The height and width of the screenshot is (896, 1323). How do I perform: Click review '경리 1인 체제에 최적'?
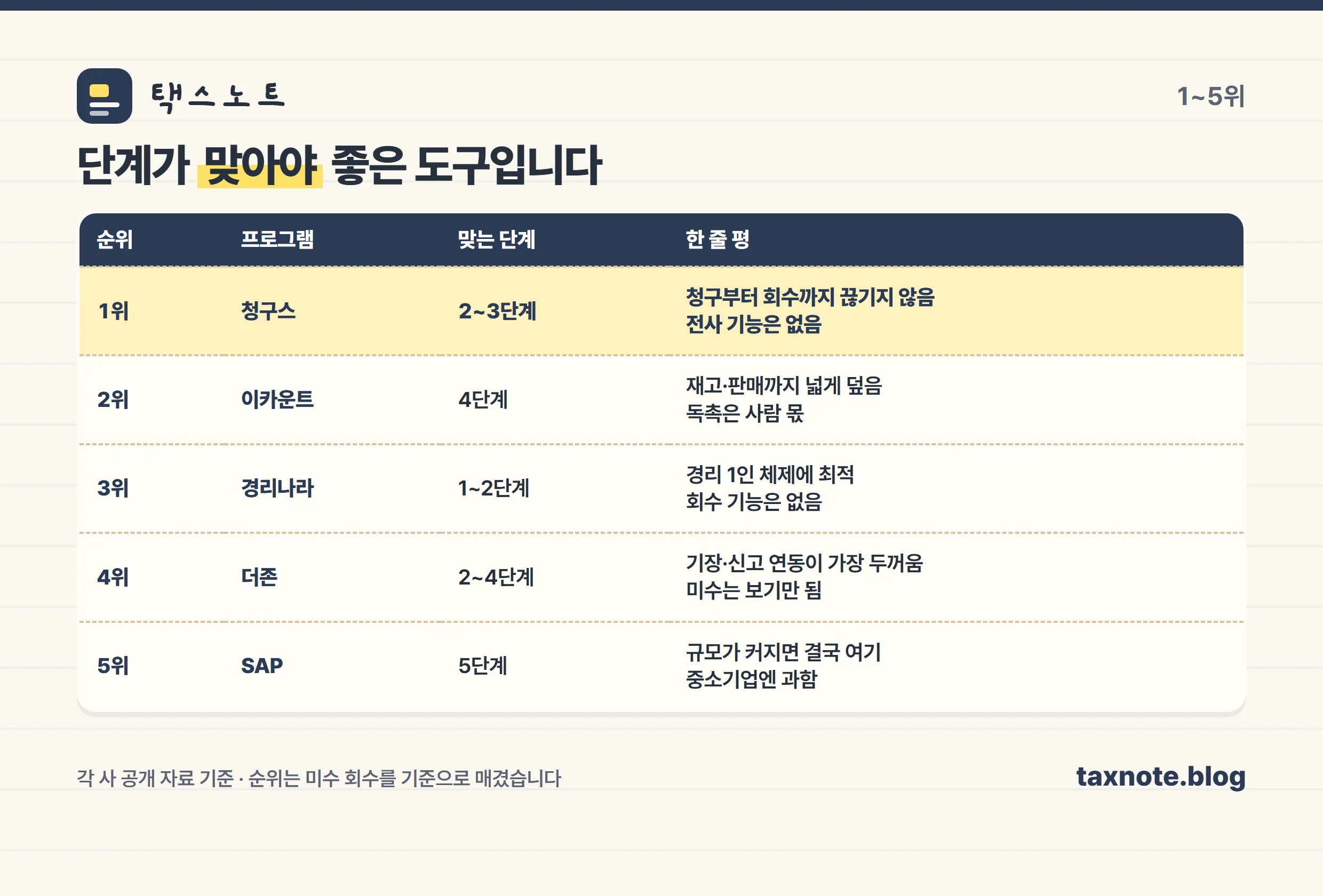pyautogui.click(x=770, y=475)
